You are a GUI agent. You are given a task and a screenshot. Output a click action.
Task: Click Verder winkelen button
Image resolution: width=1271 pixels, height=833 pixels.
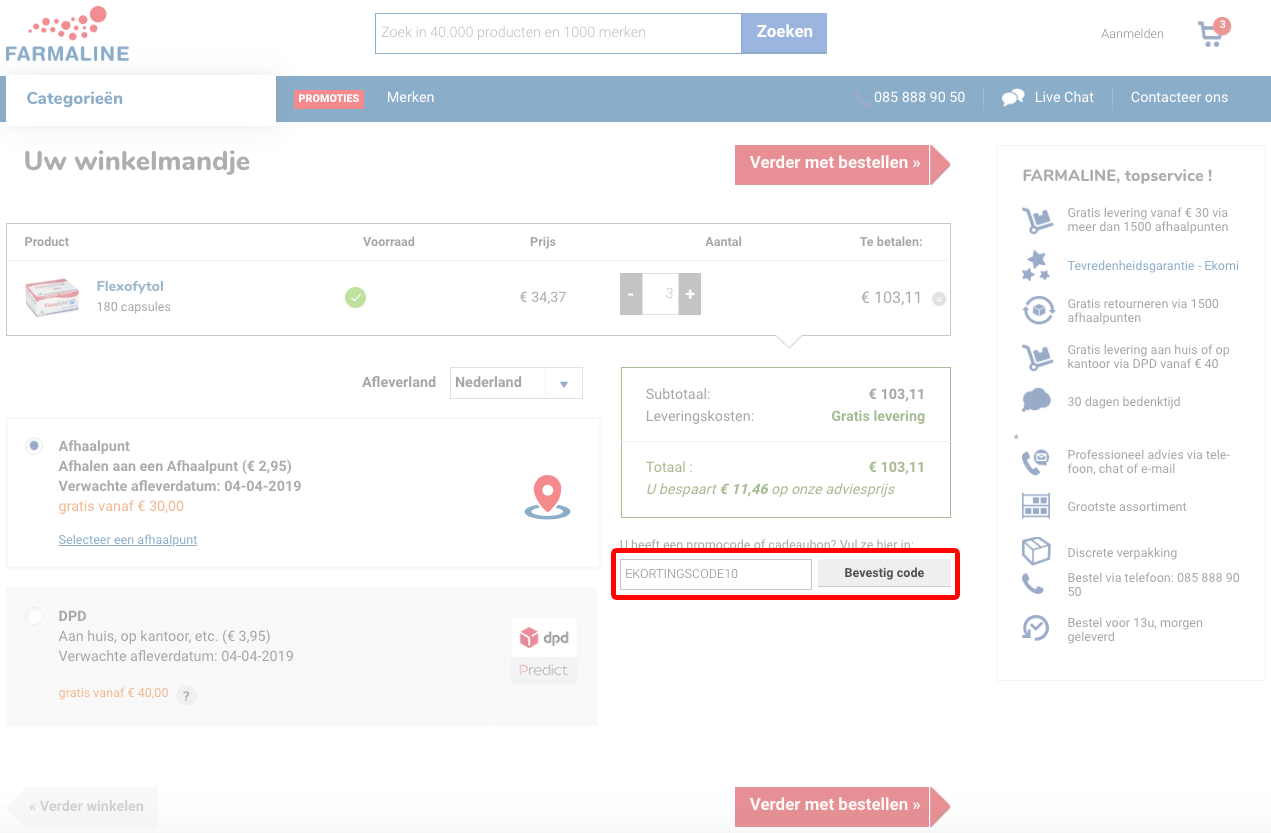[x=82, y=806]
